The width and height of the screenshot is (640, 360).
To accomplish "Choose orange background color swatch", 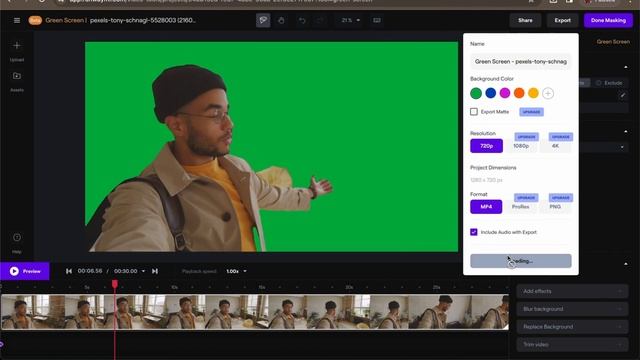I will (x=519, y=93).
